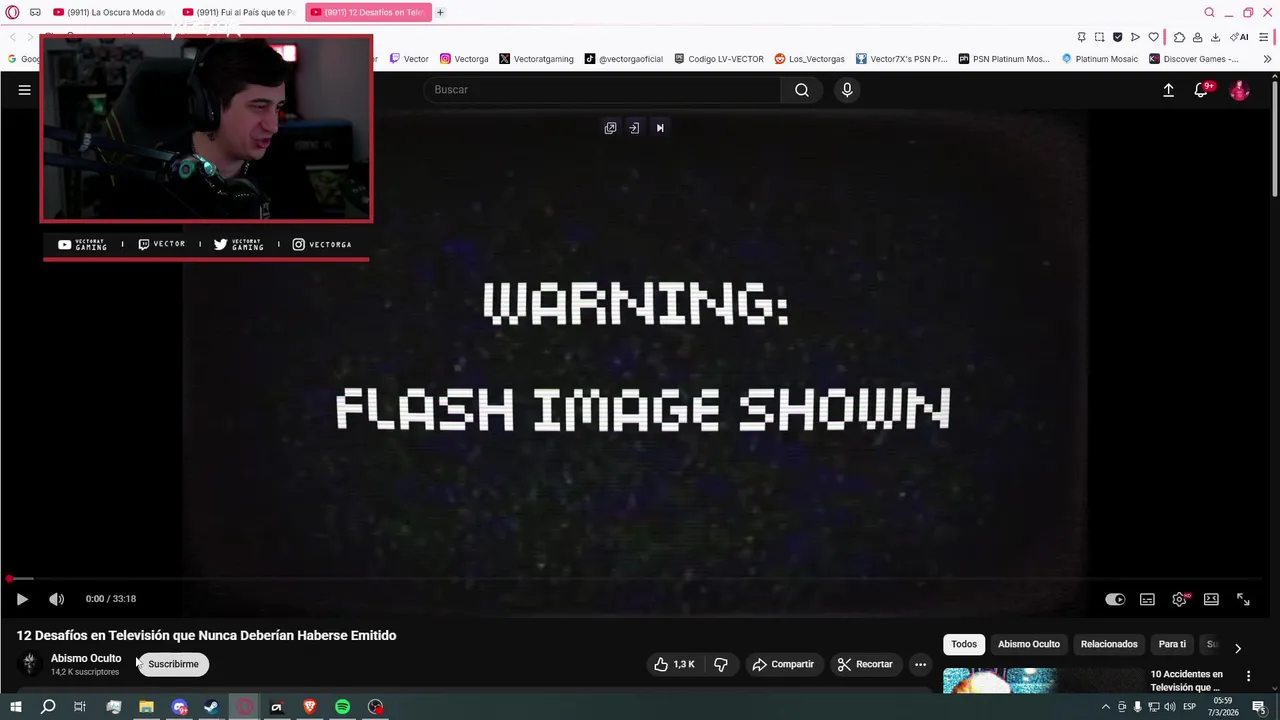Open video quality settings gear

click(x=1179, y=599)
